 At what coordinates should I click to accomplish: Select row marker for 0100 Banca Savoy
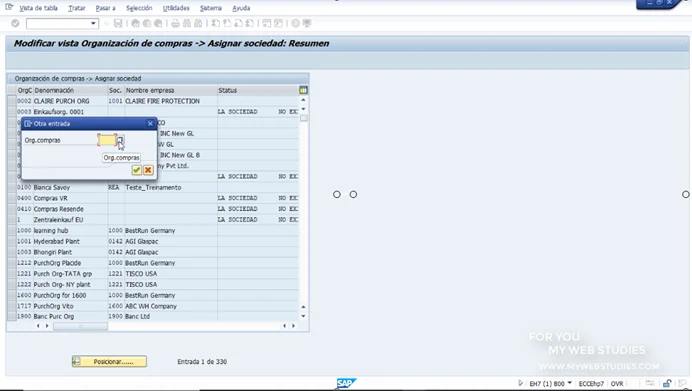pyautogui.click(x=12, y=187)
